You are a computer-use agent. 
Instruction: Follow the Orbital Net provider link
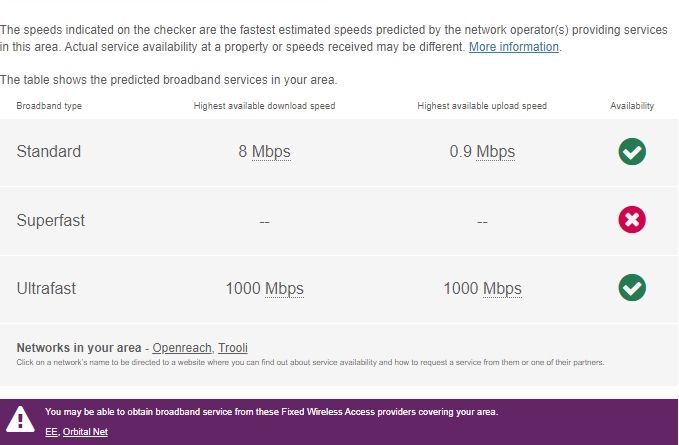(85, 432)
